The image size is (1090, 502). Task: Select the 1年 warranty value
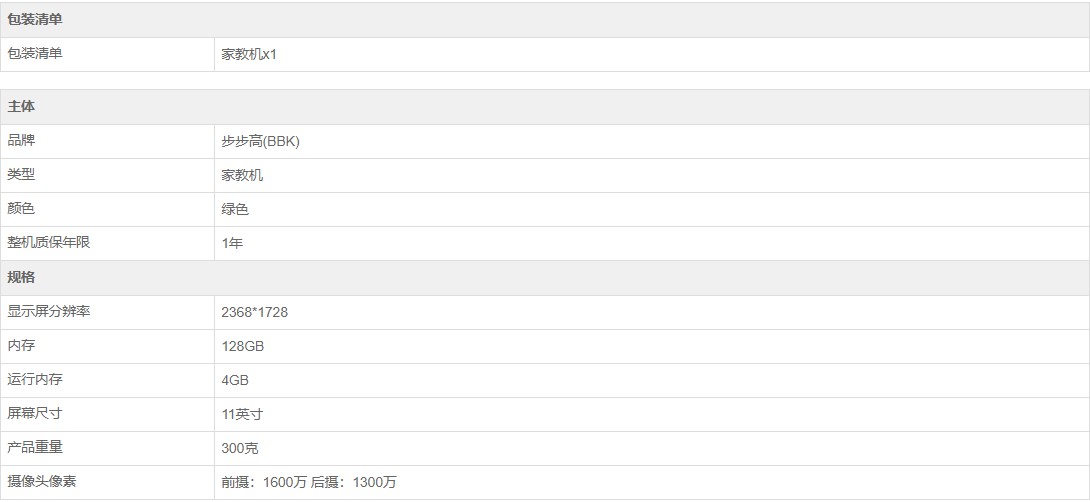pyautogui.click(x=232, y=243)
